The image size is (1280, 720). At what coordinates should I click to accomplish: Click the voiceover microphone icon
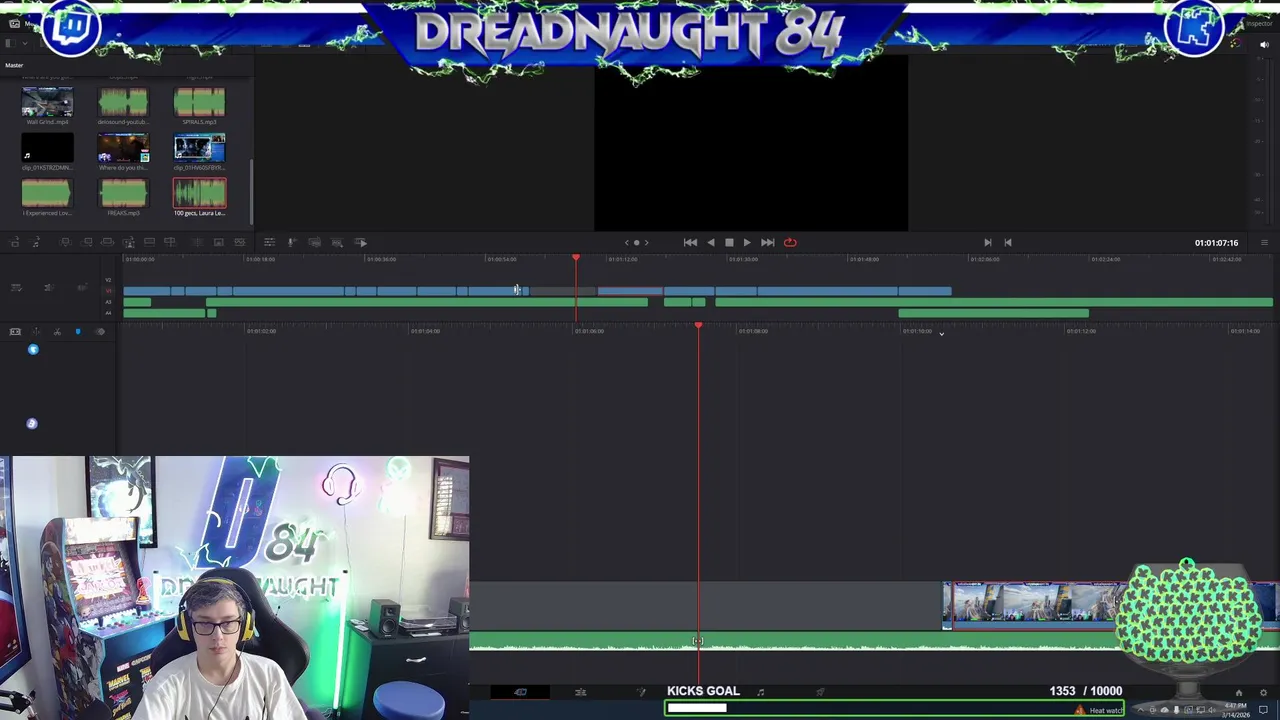(x=292, y=242)
